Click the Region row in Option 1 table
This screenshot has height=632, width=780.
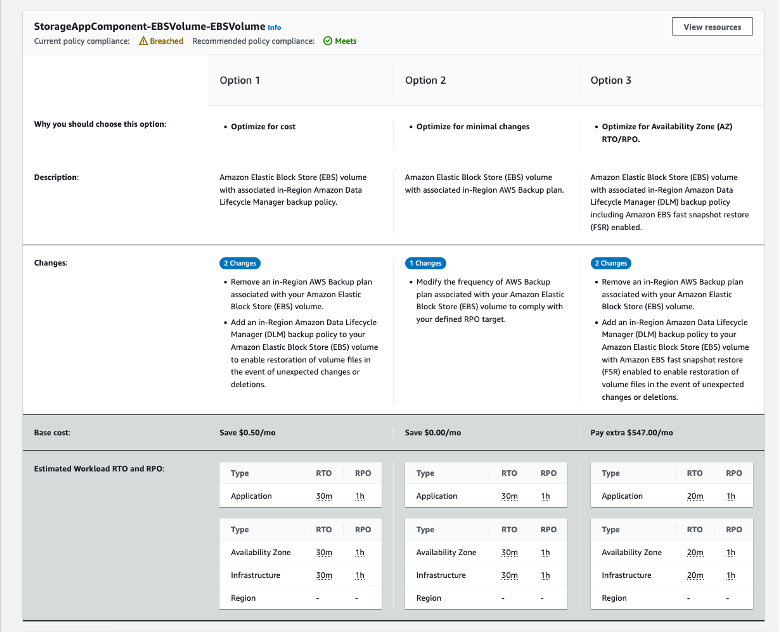pyautogui.click(x=300, y=598)
